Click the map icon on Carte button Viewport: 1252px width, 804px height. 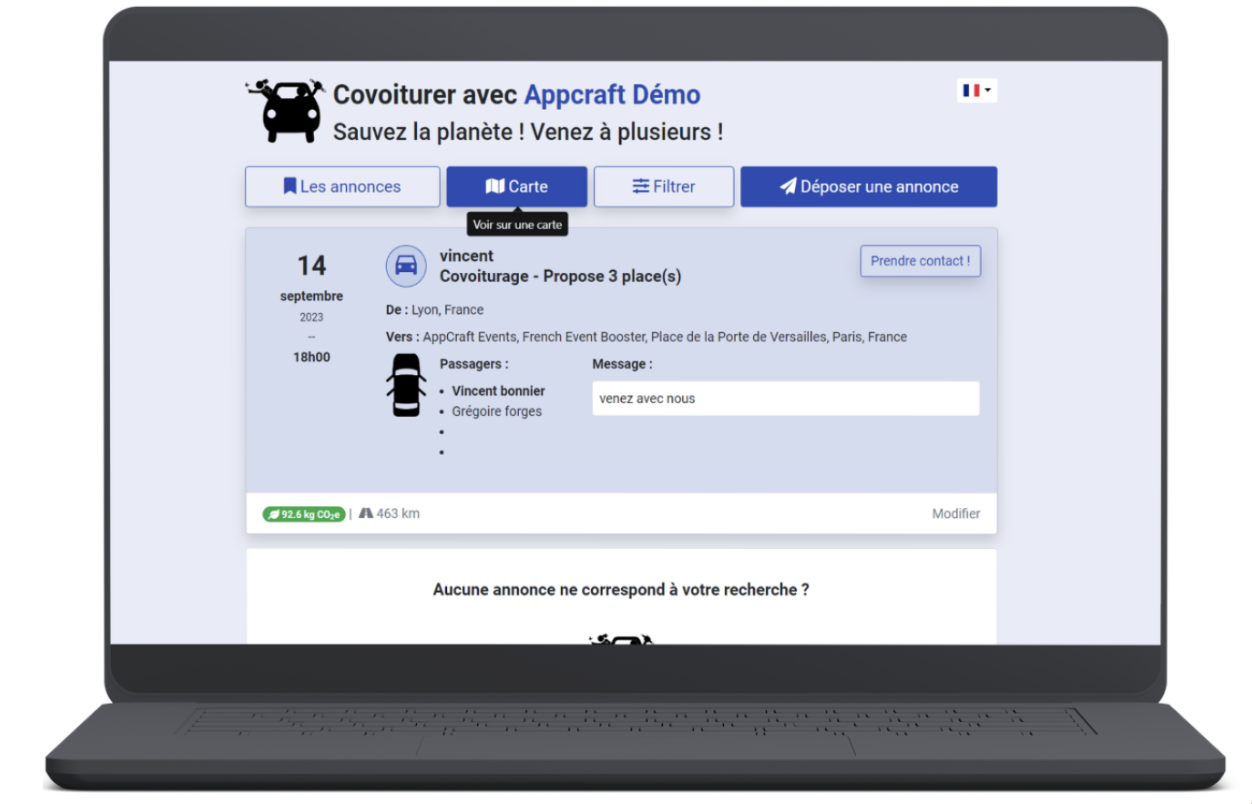click(x=495, y=186)
